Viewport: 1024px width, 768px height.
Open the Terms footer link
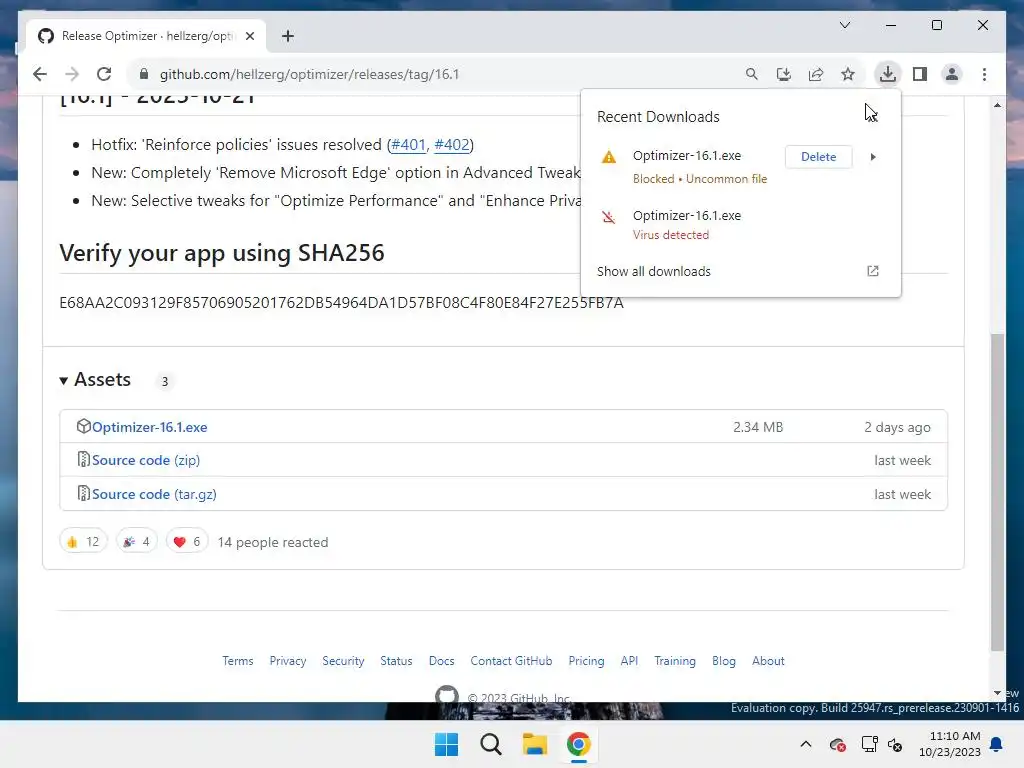tap(238, 661)
